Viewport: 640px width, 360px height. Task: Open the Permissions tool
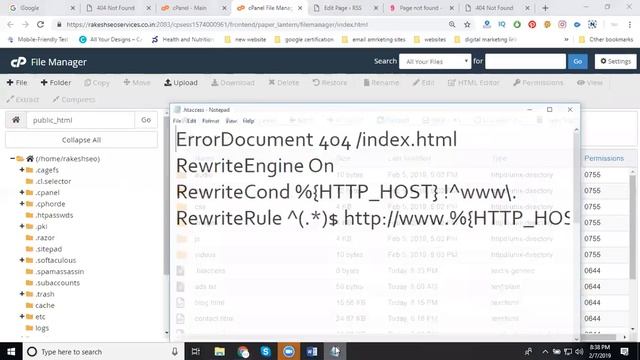[x=538, y=82]
